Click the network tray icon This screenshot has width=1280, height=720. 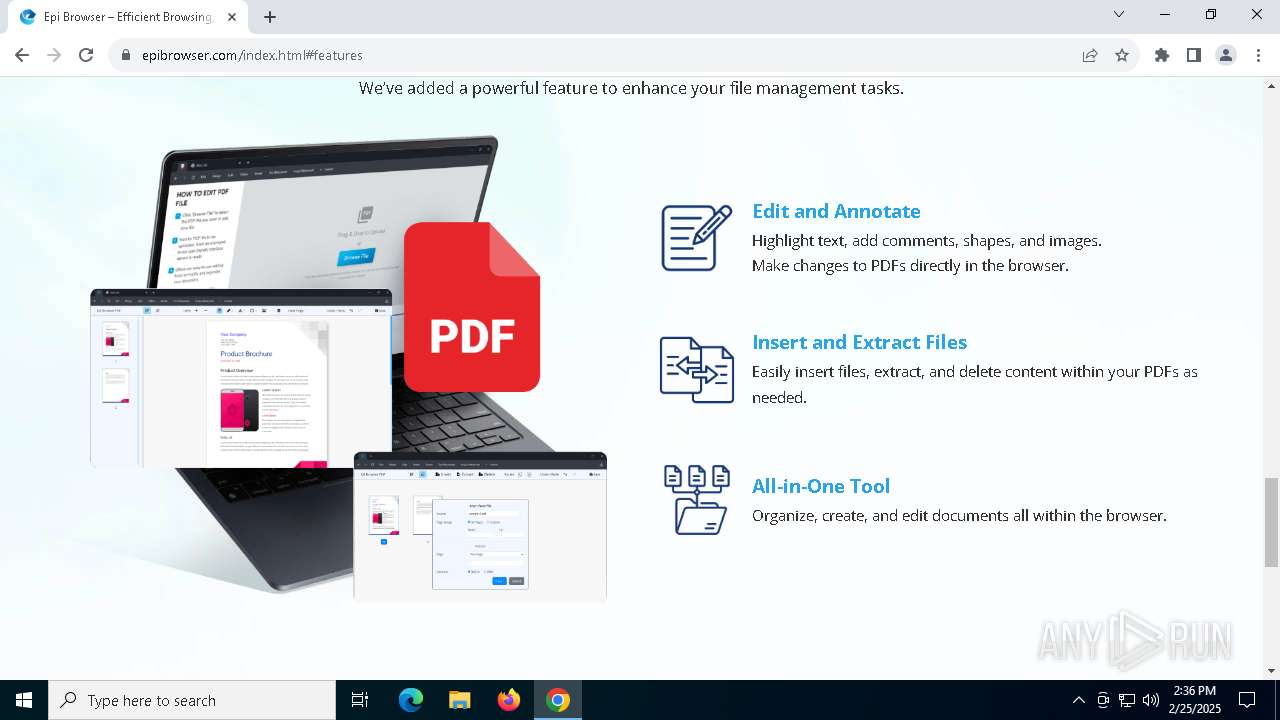pyautogui.click(x=1127, y=700)
